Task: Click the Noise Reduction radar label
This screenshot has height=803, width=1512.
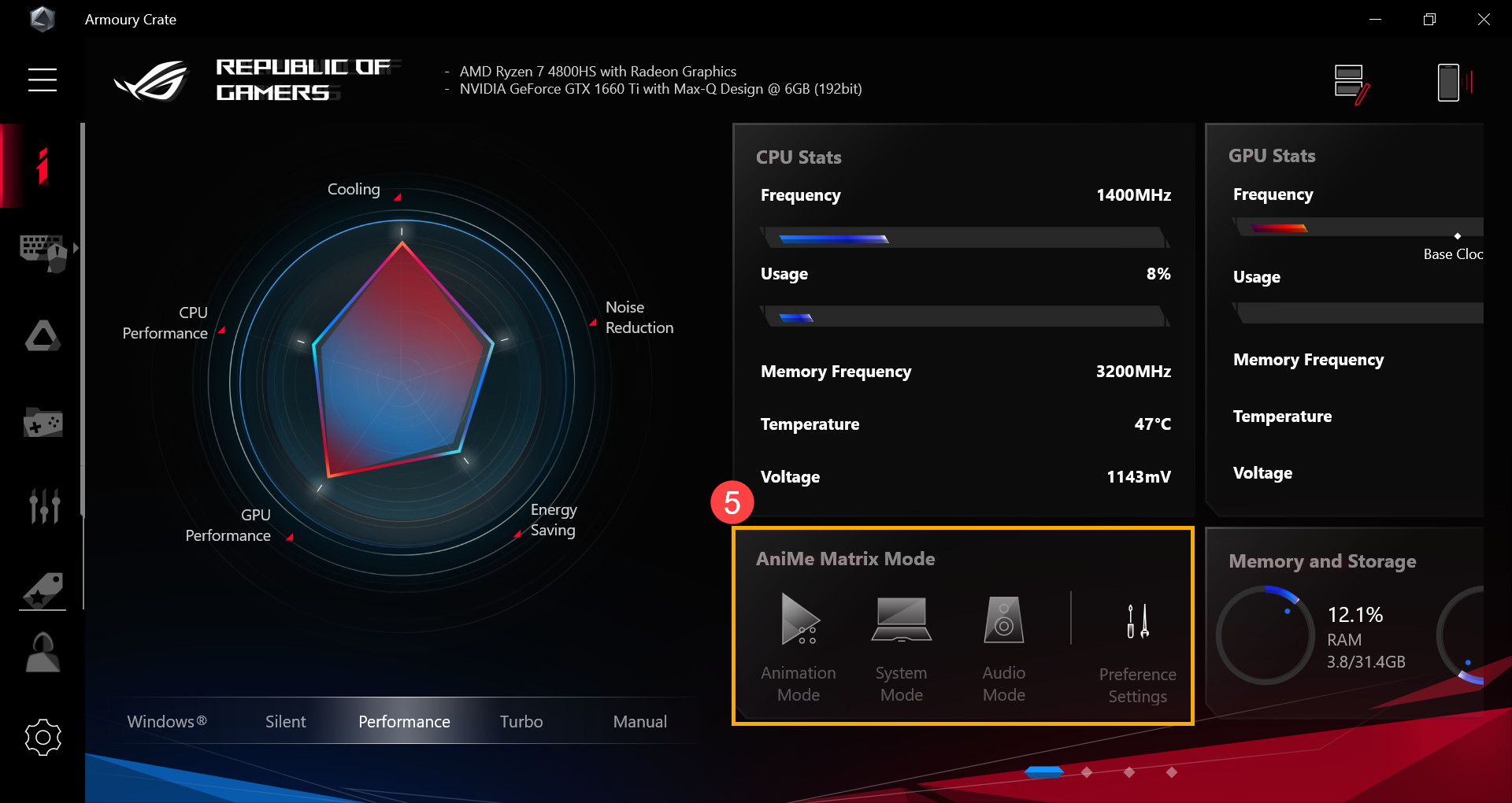Action: coord(639,317)
